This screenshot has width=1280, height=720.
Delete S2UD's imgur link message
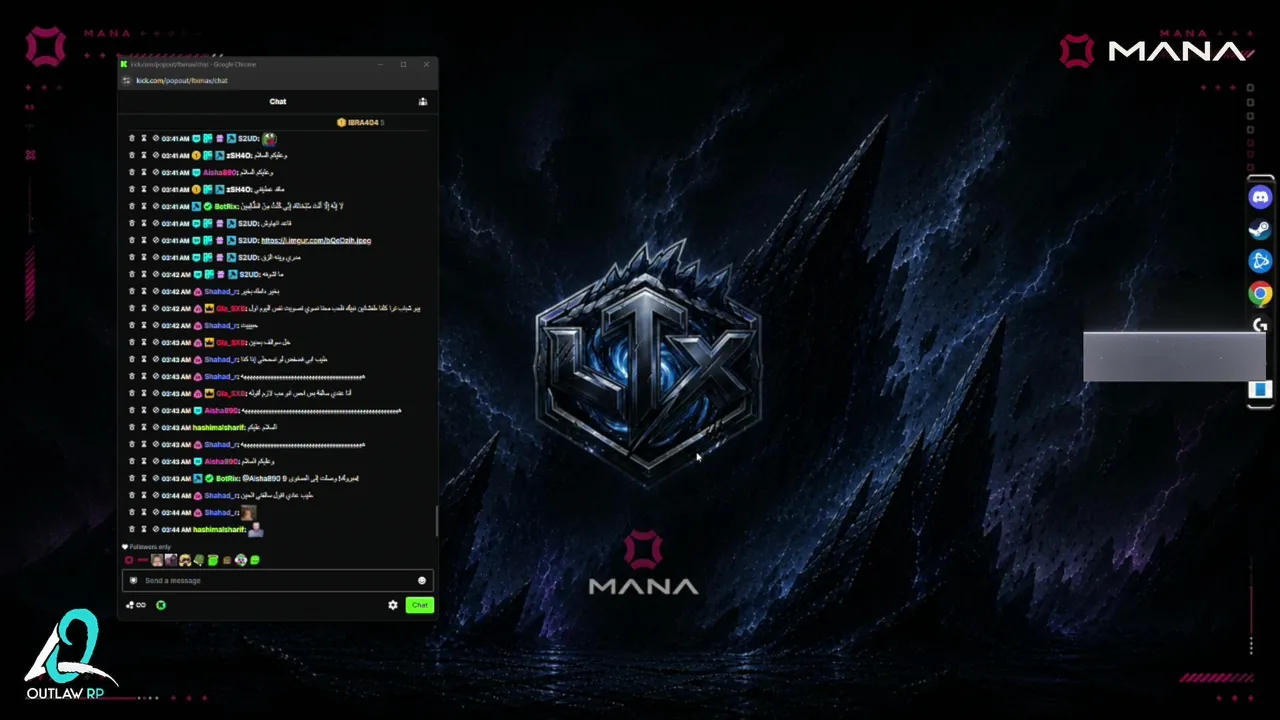(x=131, y=240)
